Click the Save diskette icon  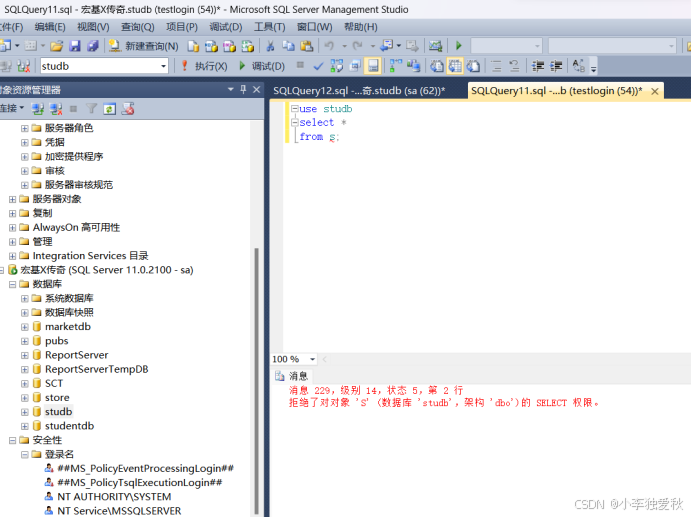75,45
